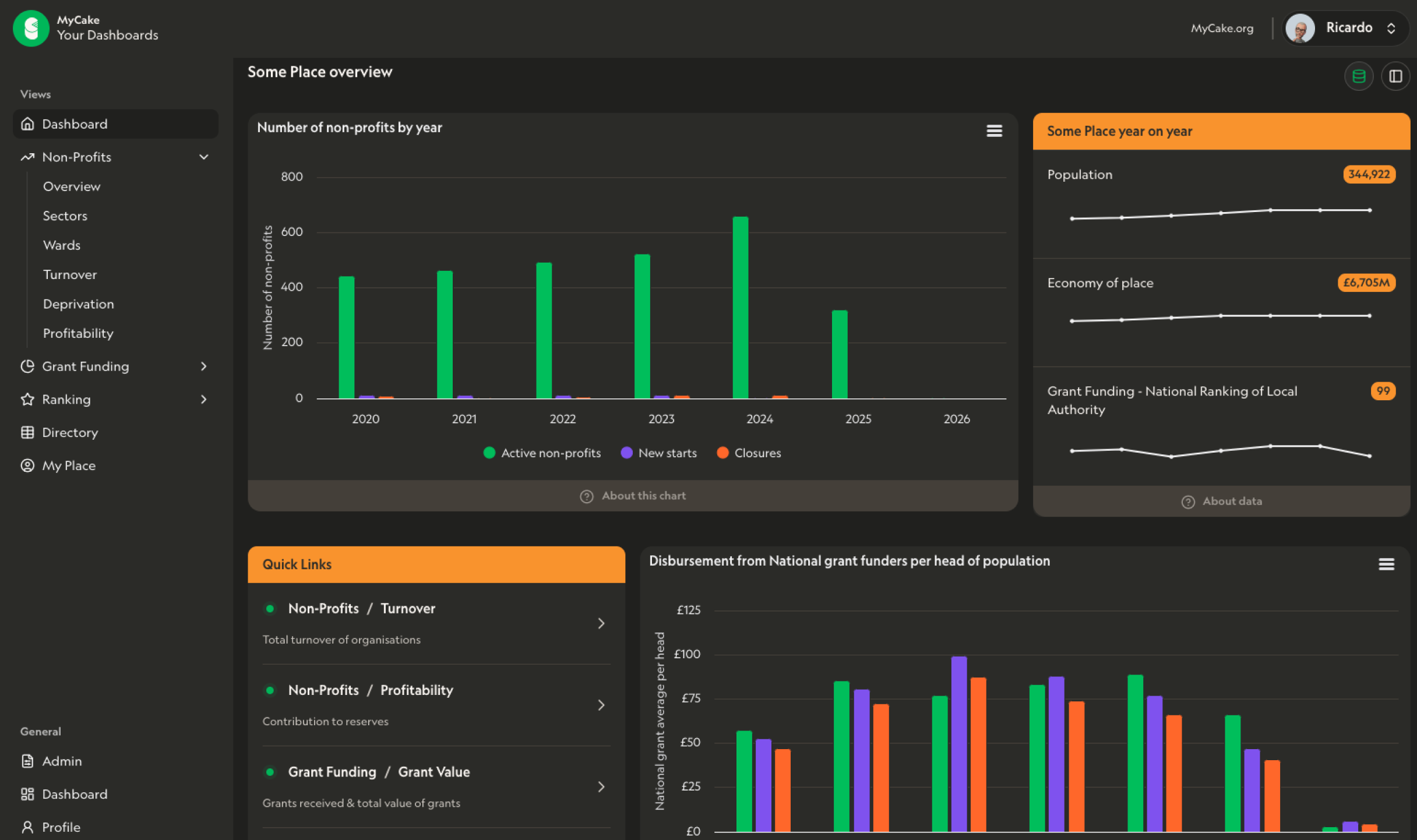Go to Directory page
The height and width of the screenshot is (840, 1417).
(x=70, y=432)
